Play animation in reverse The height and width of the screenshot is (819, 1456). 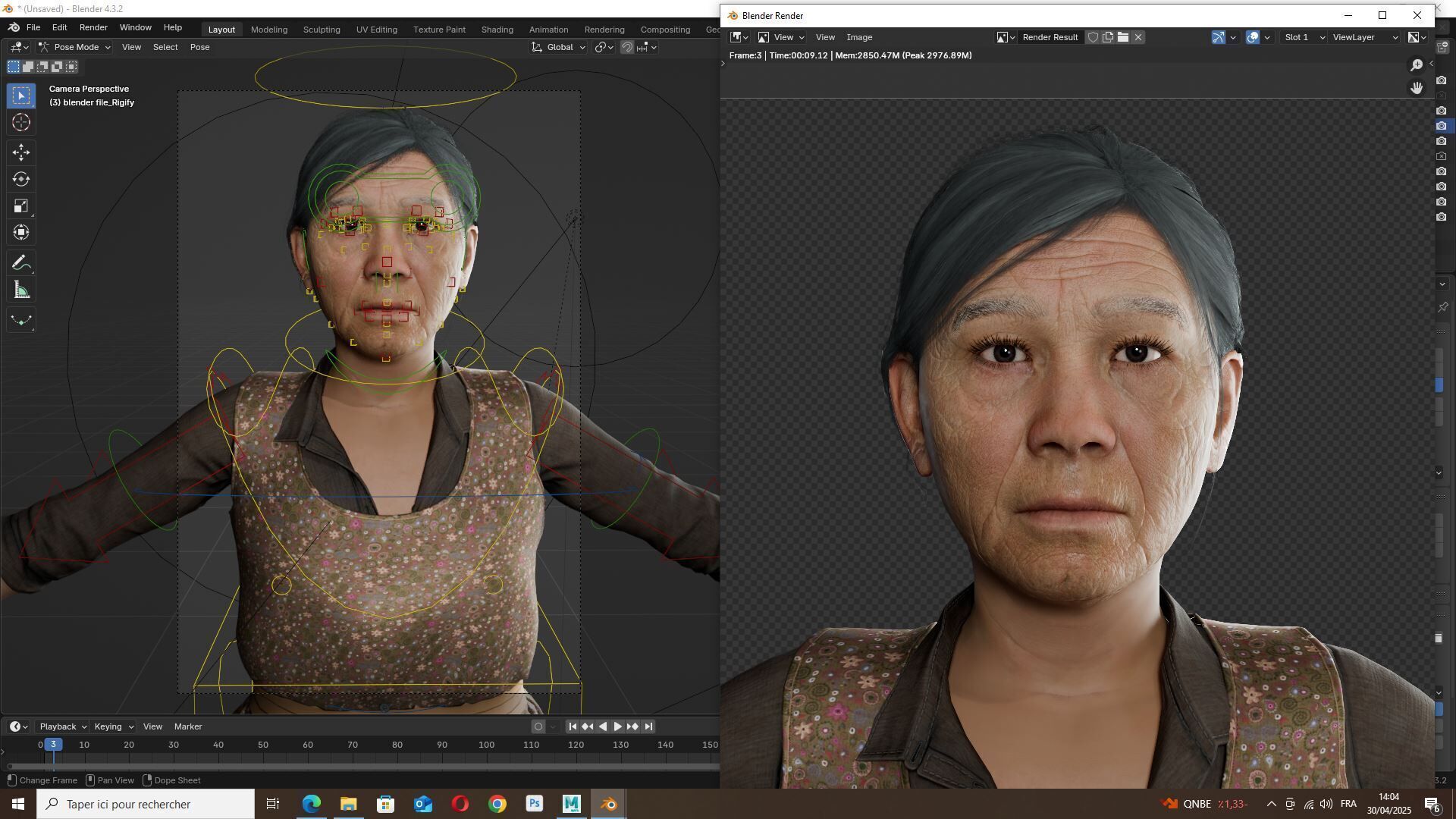603,726
